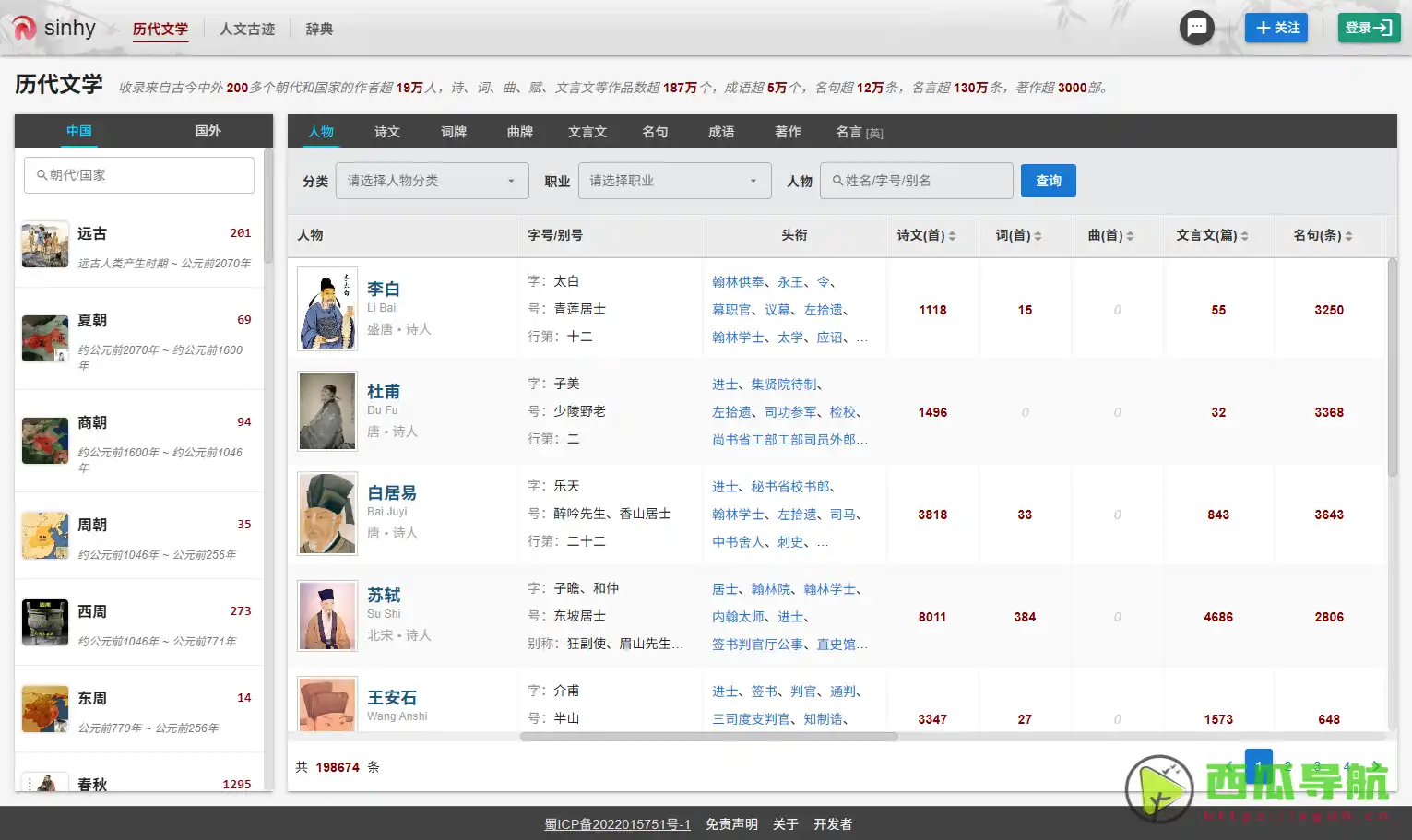This screenshot has width=1412, height=840.
Task: Click the poet name 杜甫 in the table
Action: tap(384, 391)
